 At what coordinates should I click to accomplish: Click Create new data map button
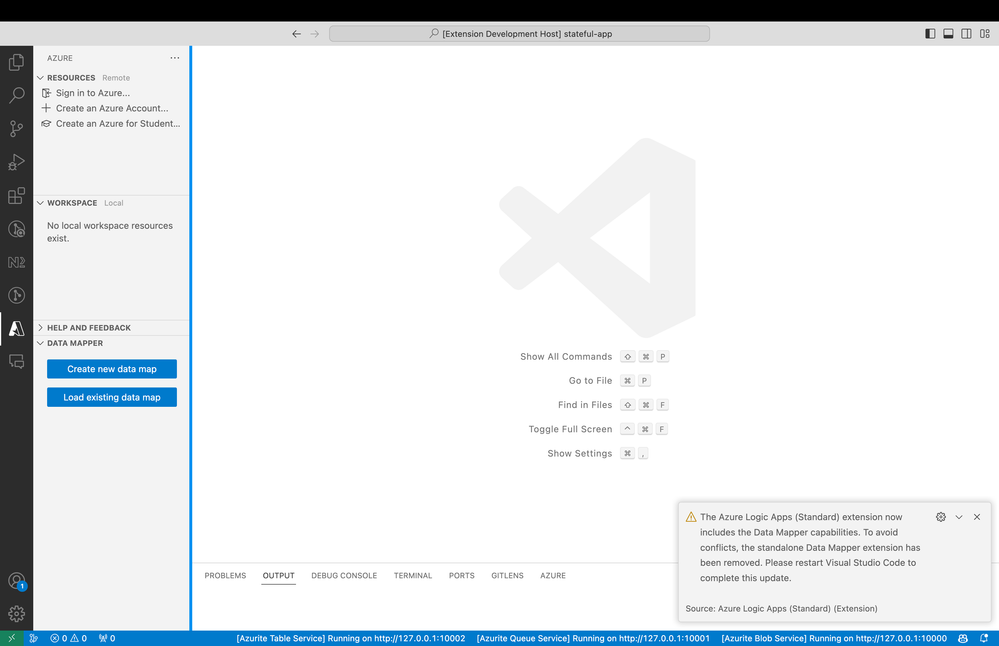click(x=112, y=369)
